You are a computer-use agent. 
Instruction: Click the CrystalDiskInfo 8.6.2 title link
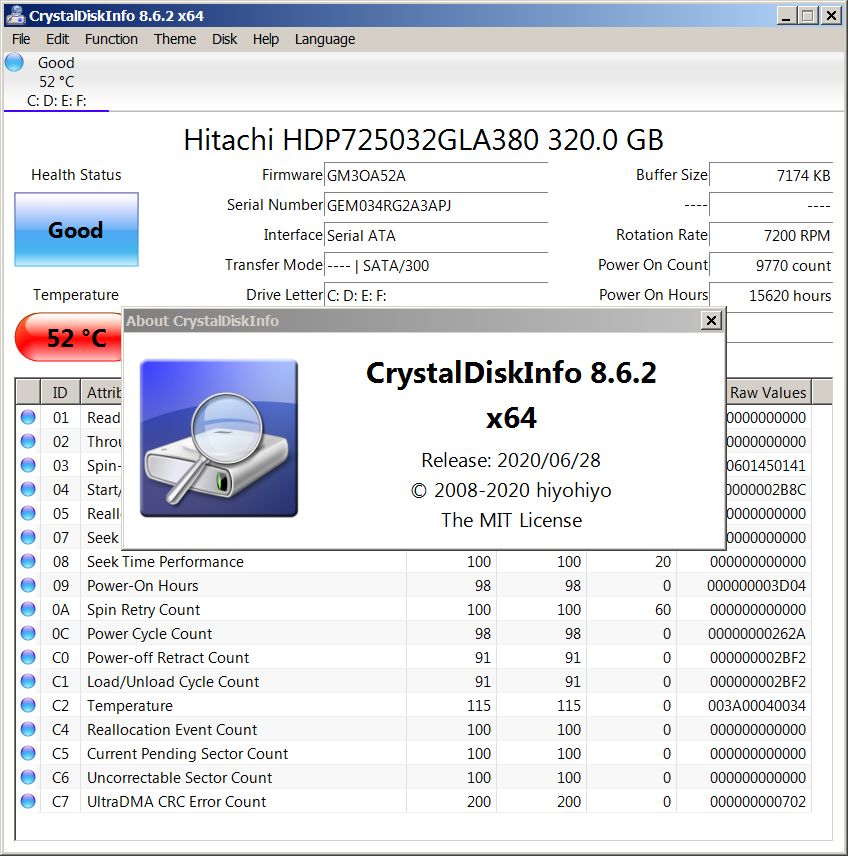[511, 373]
